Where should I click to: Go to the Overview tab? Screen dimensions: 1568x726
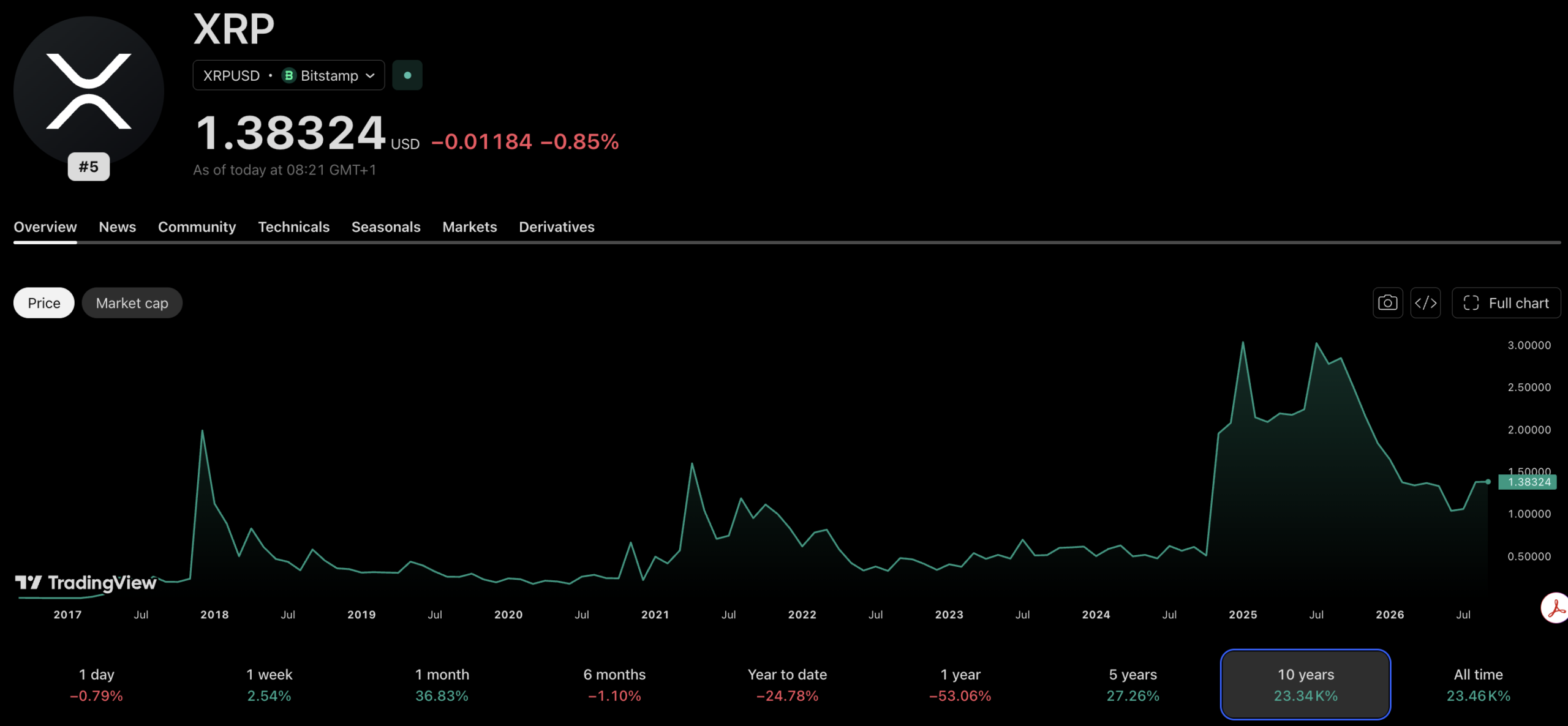pyautogui.click(x=45, y=227)
